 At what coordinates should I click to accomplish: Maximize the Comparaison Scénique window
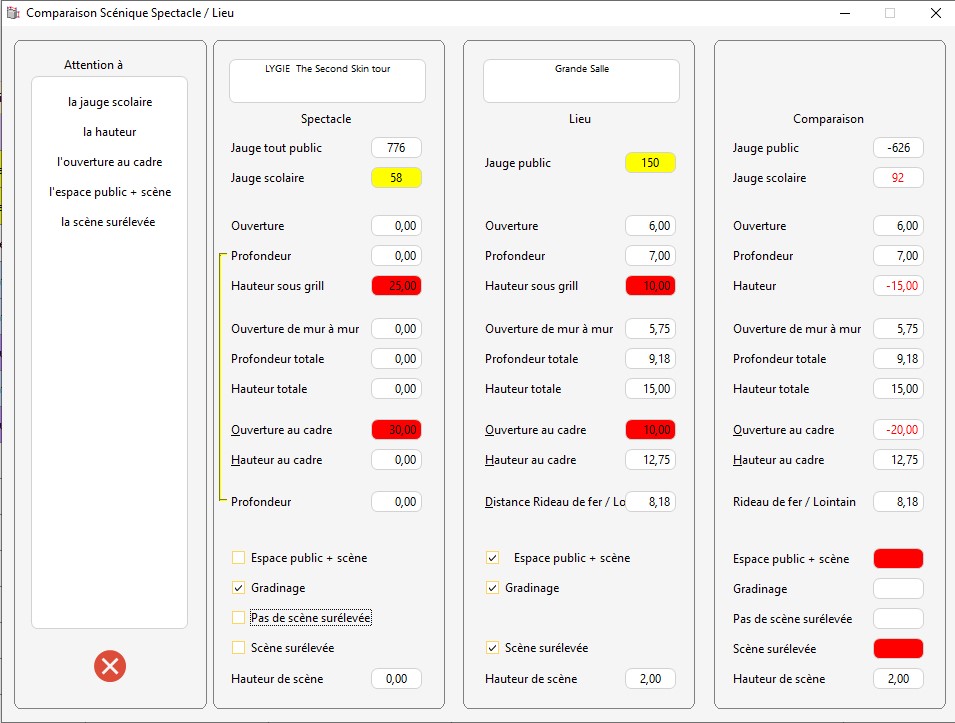[890, 14]
